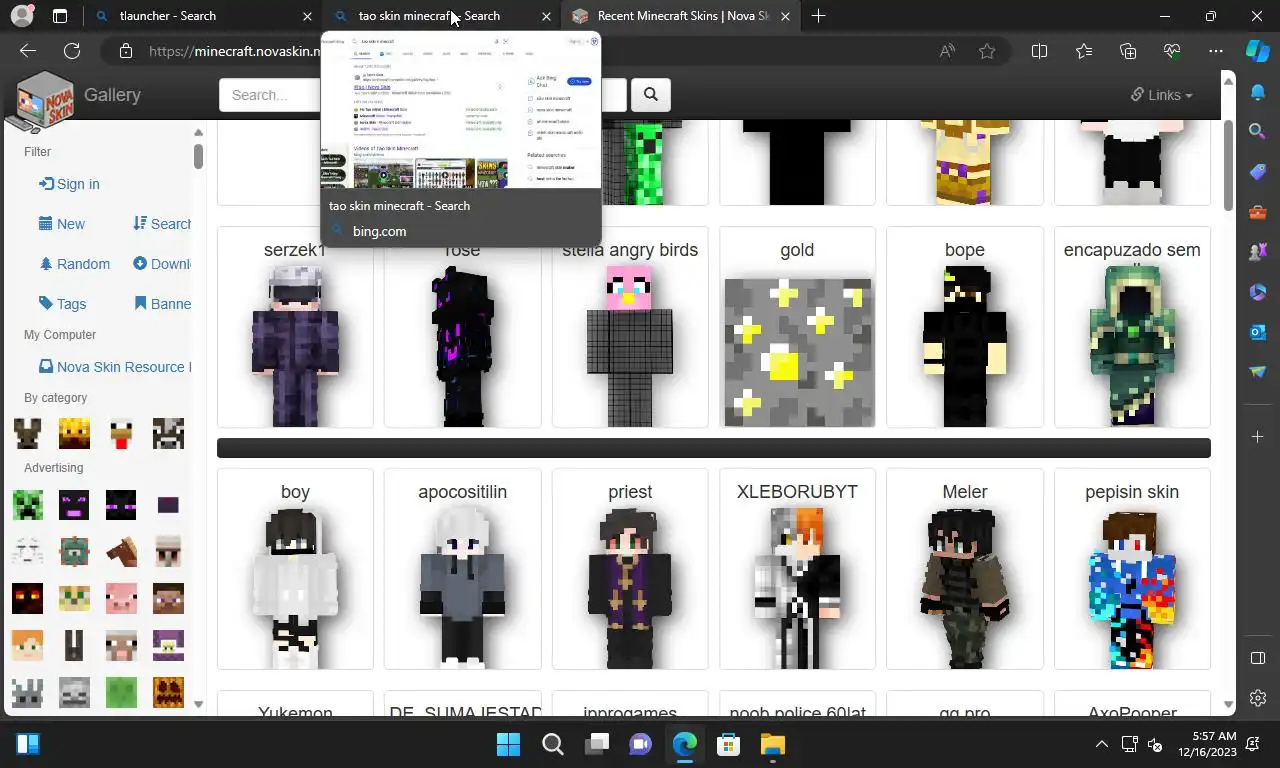Viewport: 1280px width, 768px height.
Task: Open the split screen view
Action: coord(1039,51)
